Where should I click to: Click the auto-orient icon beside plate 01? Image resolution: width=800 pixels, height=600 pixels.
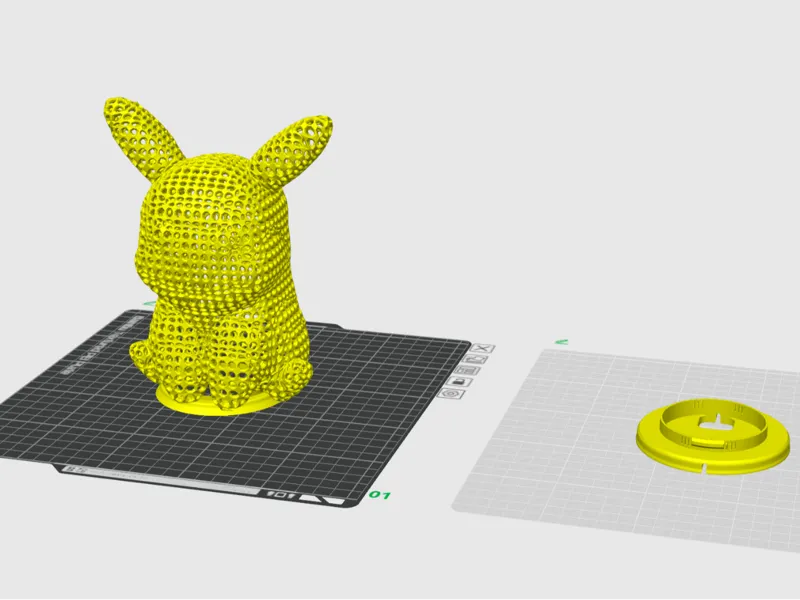pos(477,359)
